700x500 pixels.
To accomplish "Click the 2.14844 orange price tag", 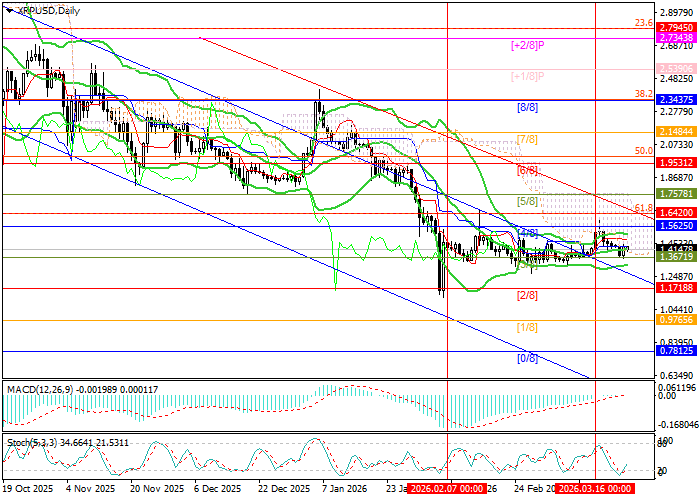I will pyautogui.click(x=676, y=131).
